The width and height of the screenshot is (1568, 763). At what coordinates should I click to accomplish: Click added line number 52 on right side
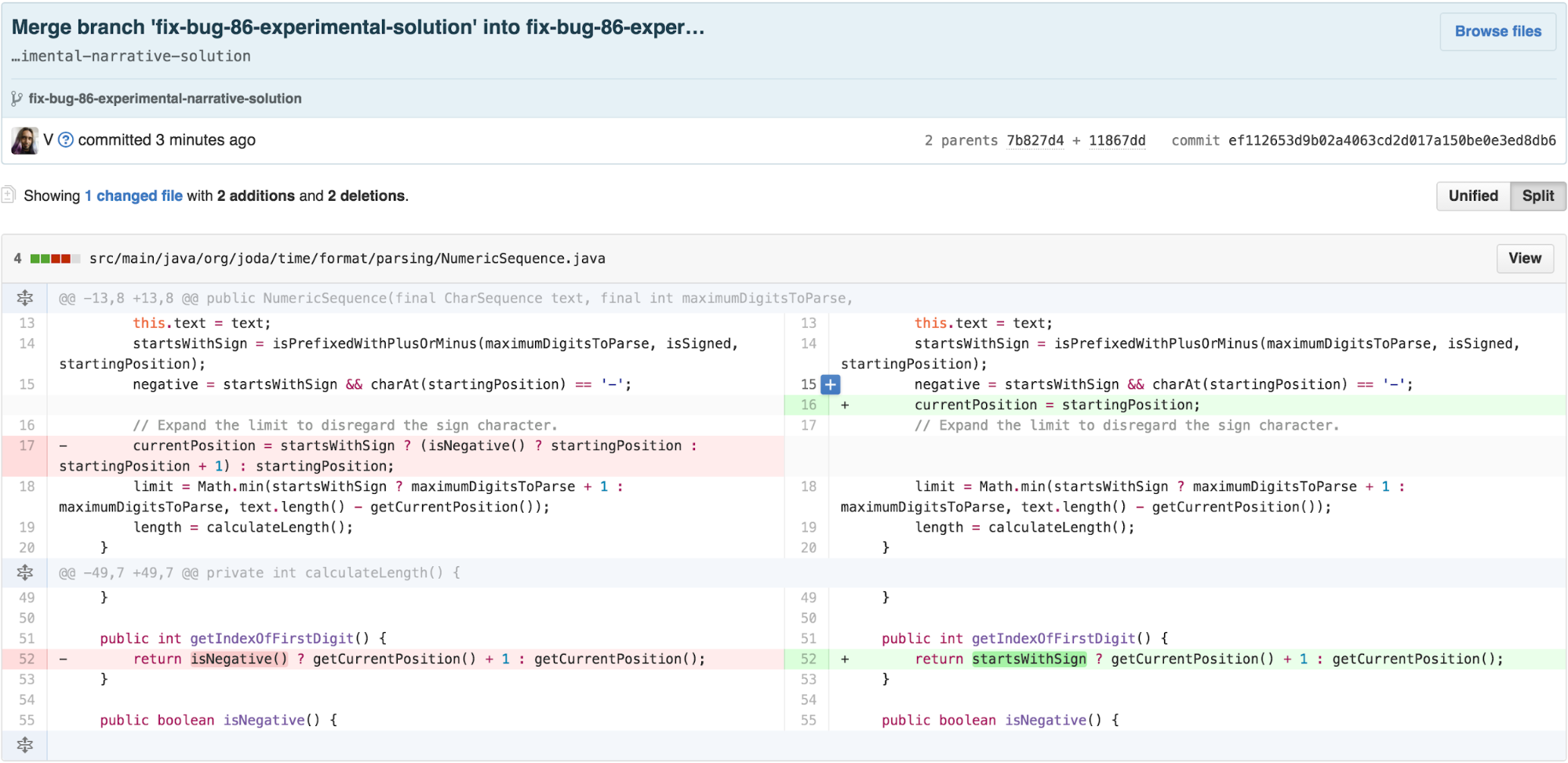[808, 659]
